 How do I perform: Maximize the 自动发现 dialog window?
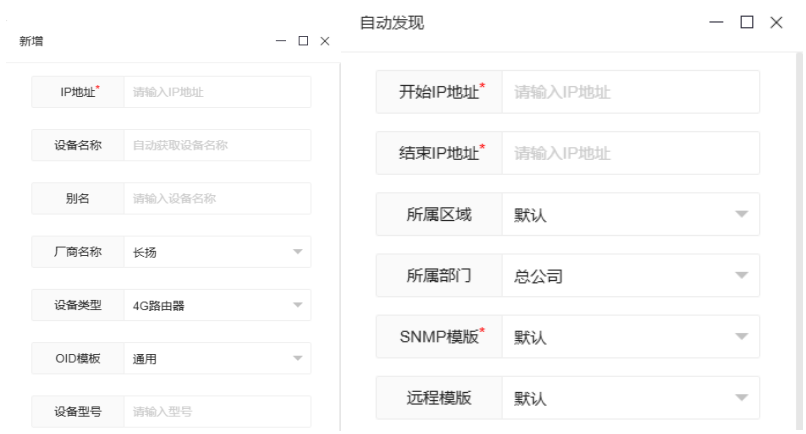click(746, 23)
